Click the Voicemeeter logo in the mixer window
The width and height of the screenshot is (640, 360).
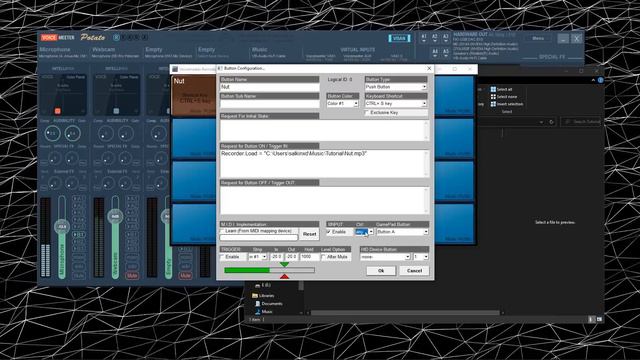tap(57, 38)
